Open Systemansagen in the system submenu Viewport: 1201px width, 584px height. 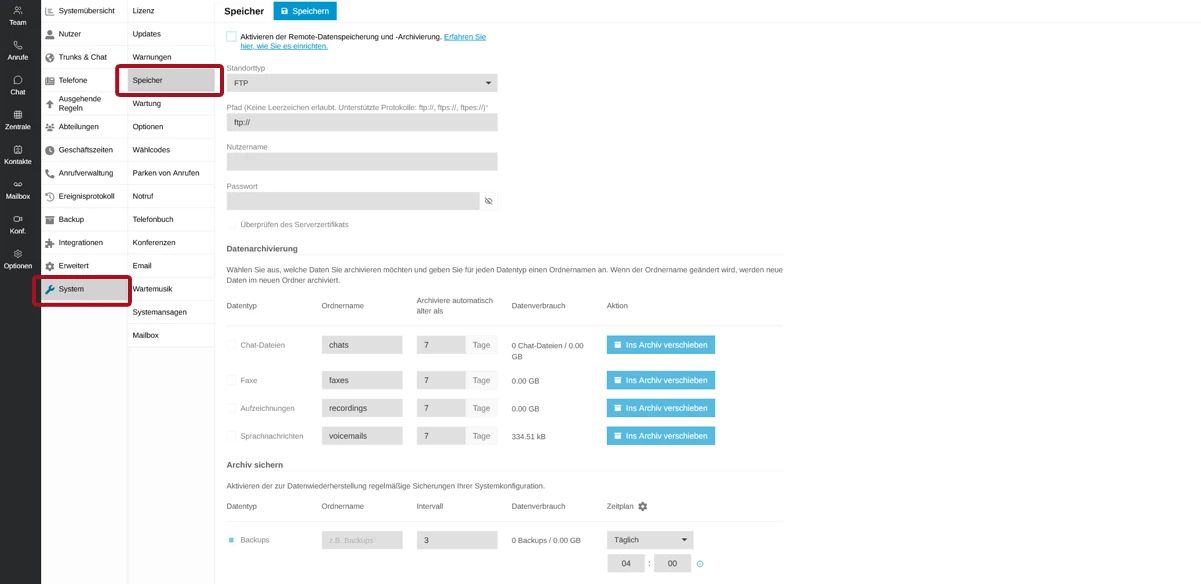pyautogui.click(x=171, y=312)
